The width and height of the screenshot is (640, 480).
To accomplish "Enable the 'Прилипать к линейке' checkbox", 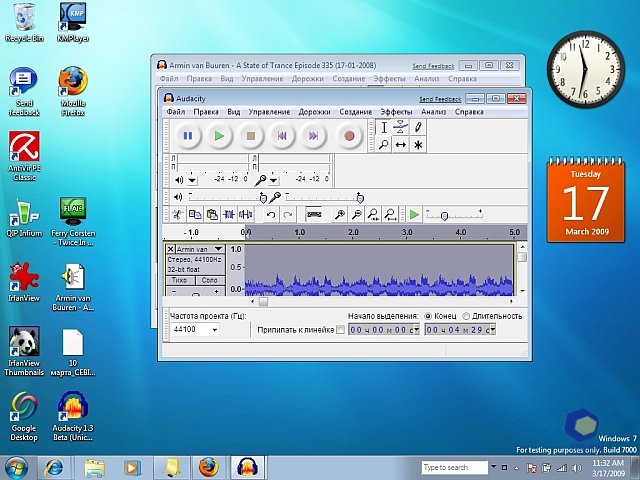I will click(x=339, y=329).
